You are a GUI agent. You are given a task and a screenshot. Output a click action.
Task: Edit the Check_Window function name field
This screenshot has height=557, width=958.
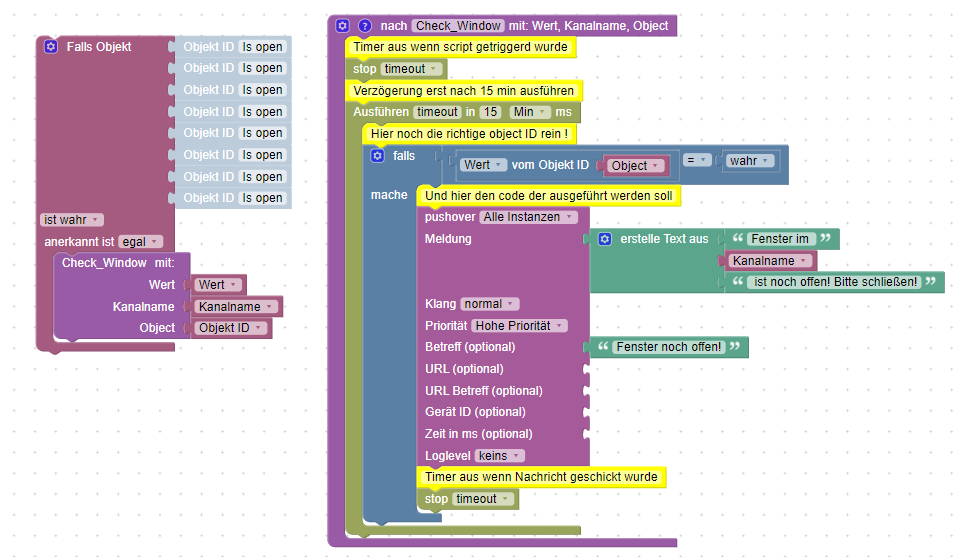tap(458, 26)
